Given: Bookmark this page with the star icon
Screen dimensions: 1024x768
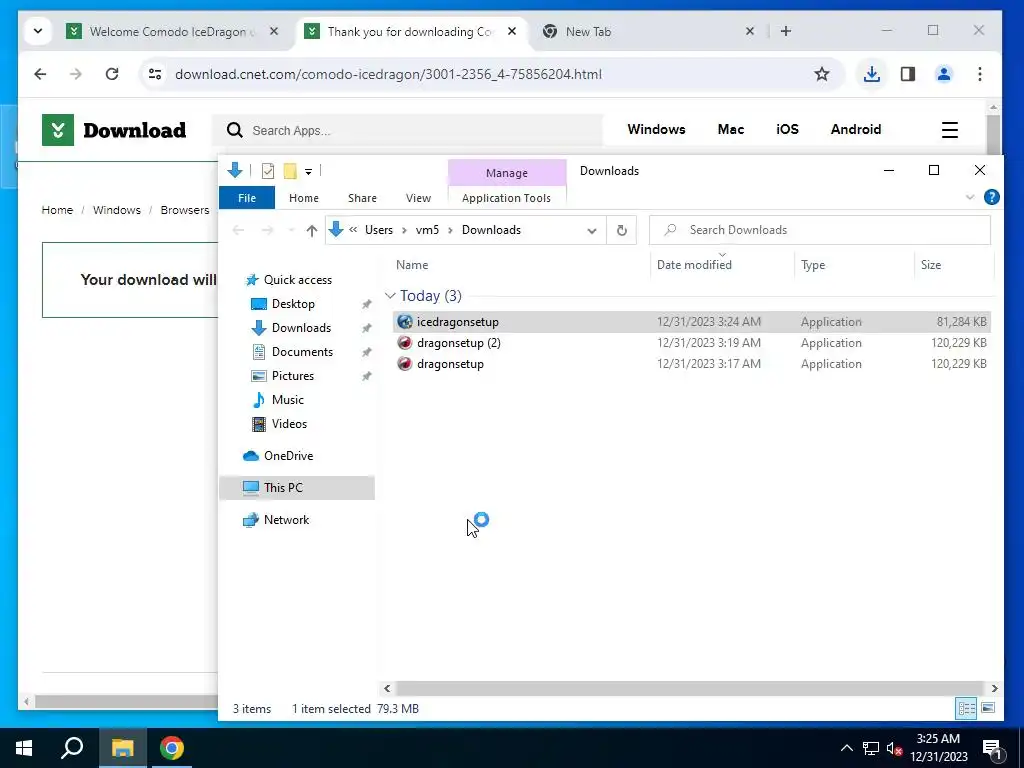Looking at the screenshot, I should tap(822, 74).
